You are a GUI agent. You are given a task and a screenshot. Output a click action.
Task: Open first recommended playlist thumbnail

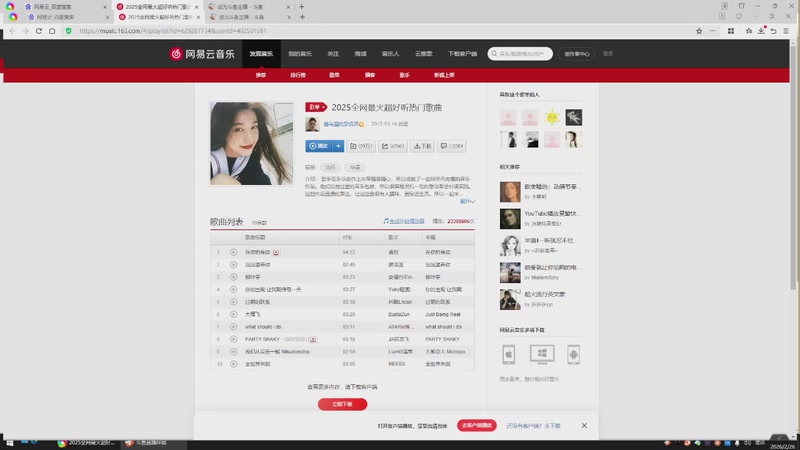tap(510, 192)
